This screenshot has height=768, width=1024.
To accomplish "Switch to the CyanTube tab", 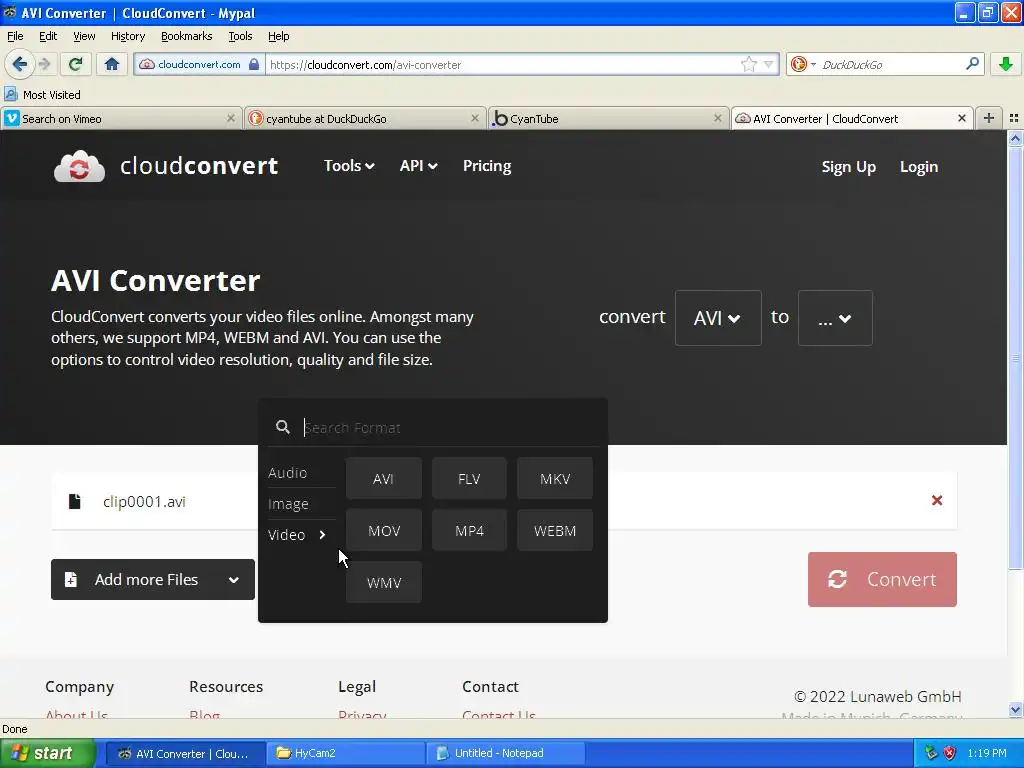I will (x=608, y=118).
